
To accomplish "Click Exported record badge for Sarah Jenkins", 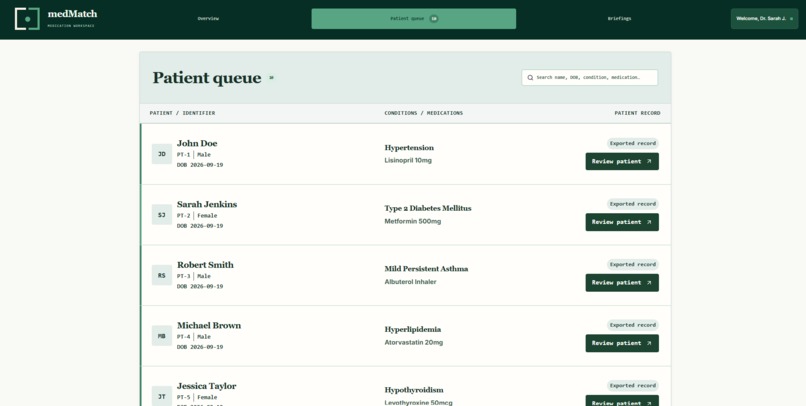I will pos(633,204).
